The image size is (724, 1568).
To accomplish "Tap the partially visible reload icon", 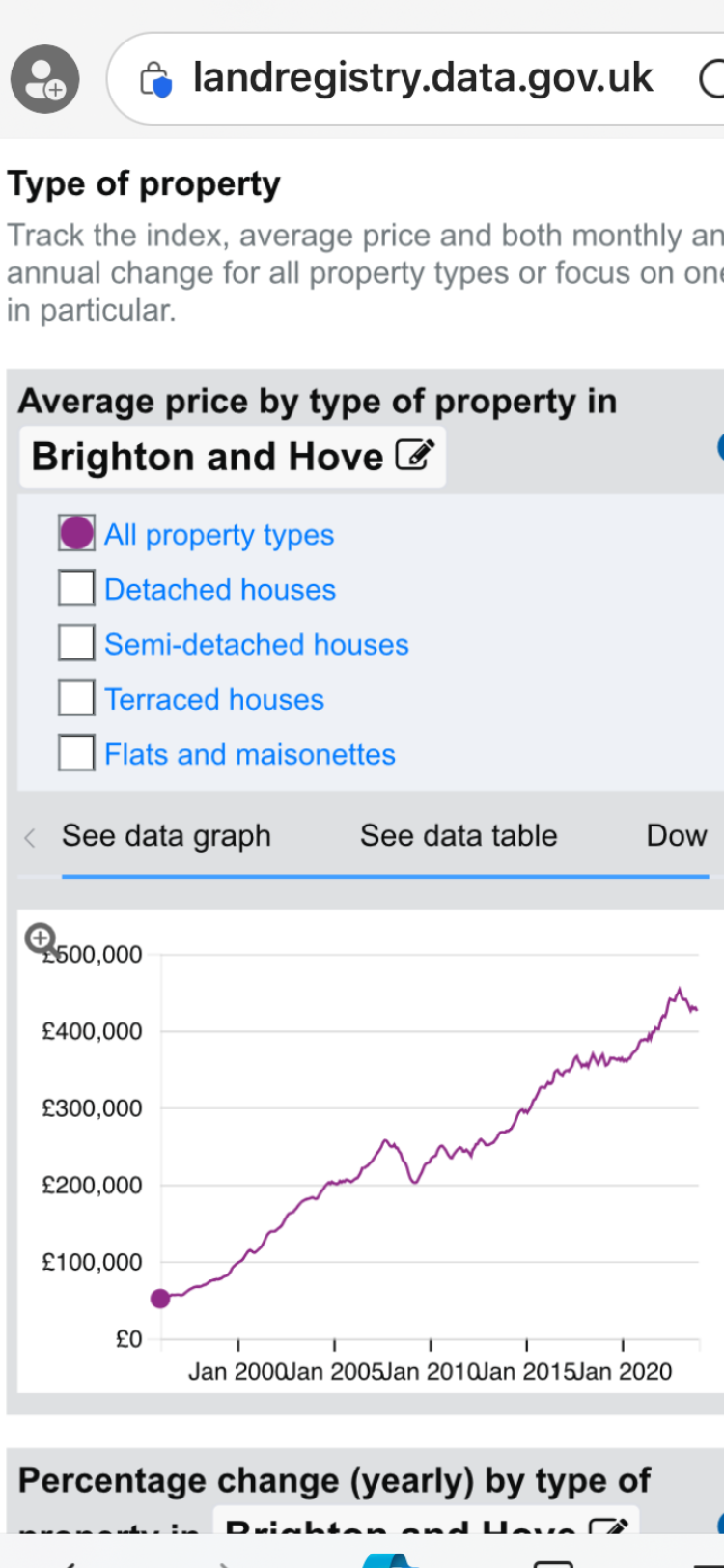I will pos(711,79).
